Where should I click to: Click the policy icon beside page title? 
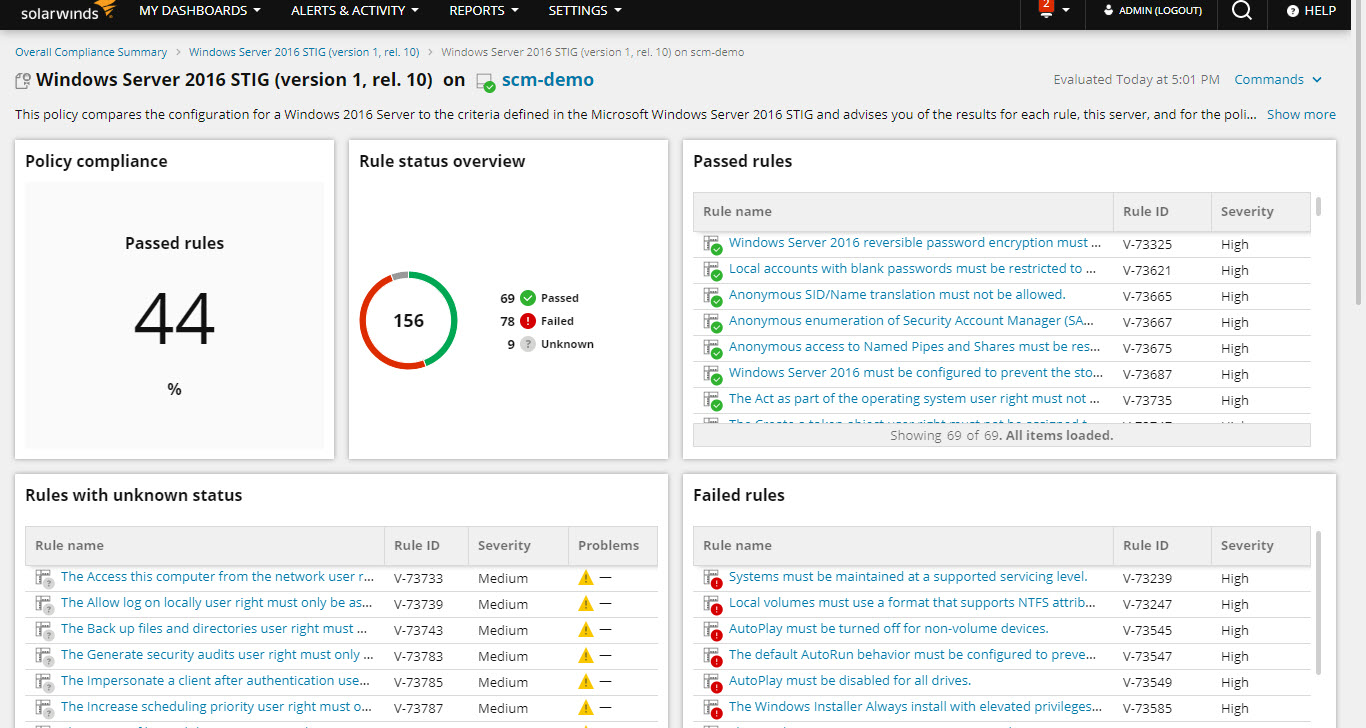coord(23,81)
